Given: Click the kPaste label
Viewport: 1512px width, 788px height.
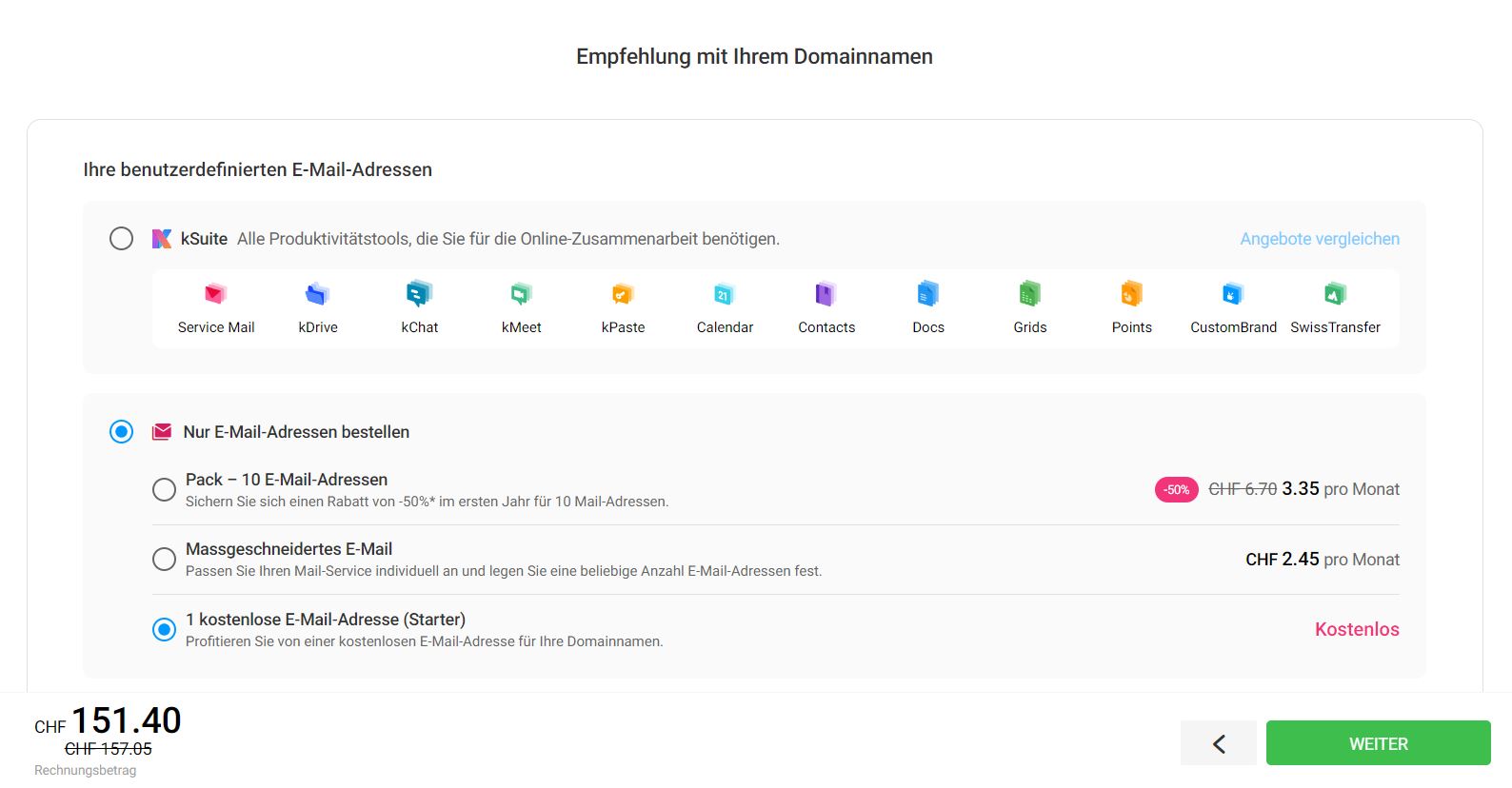Looking at the screenshot, I should [x=623, y=327].
